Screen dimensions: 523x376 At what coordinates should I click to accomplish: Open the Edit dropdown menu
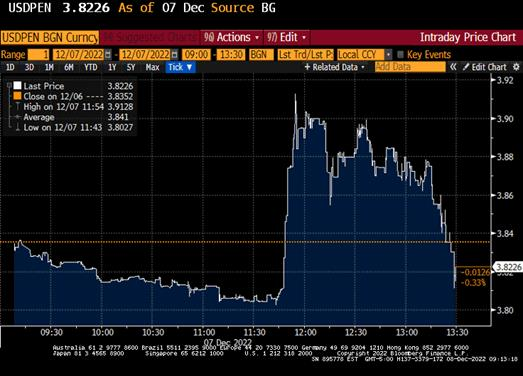pyautogui.click(x=287, y=37)
